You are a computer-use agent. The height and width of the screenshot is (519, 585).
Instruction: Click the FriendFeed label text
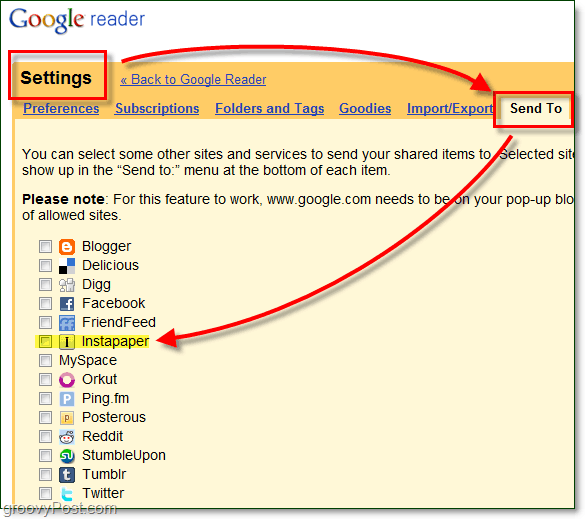(x=119, y=322)
